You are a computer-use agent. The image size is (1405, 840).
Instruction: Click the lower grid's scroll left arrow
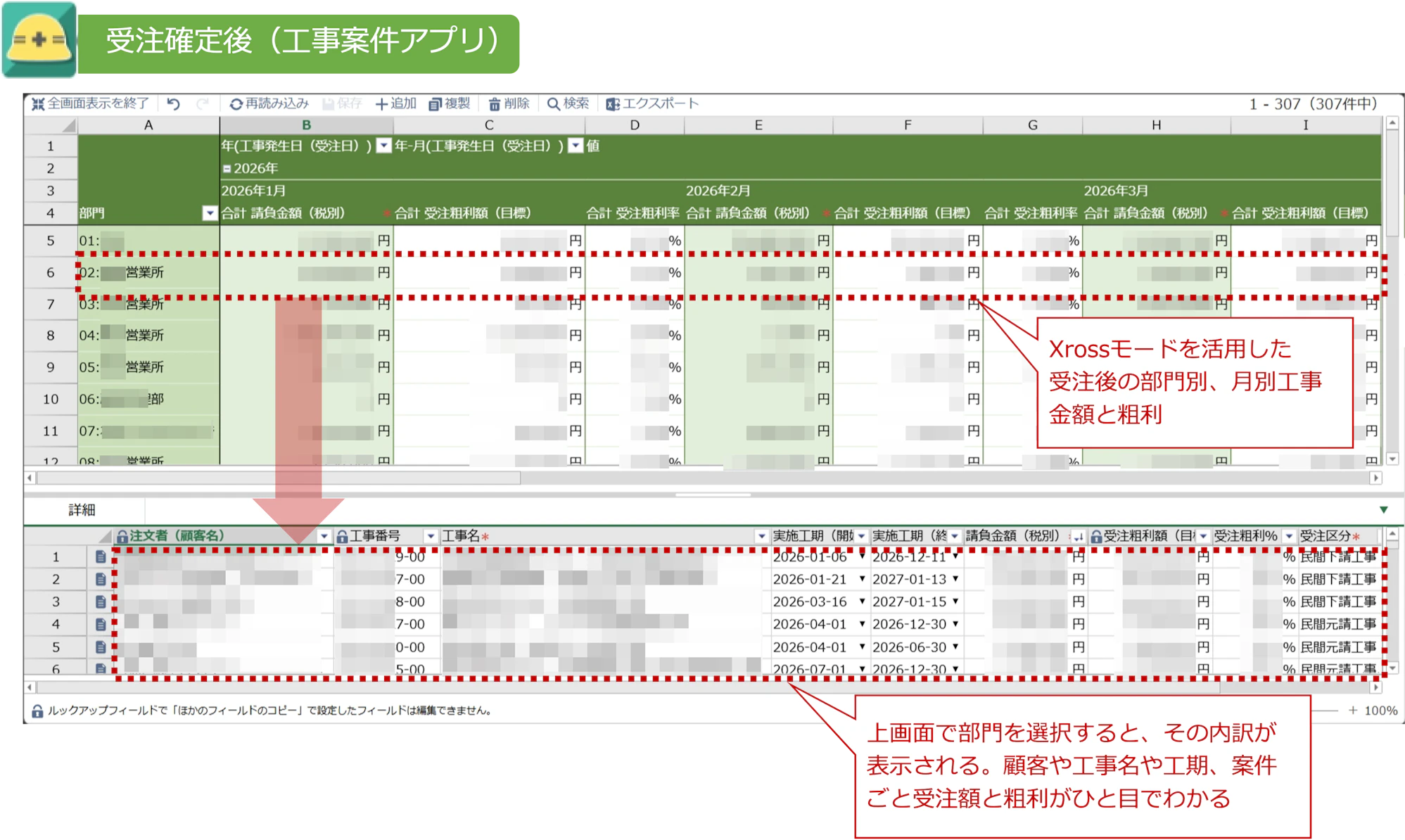click(30, 687)
